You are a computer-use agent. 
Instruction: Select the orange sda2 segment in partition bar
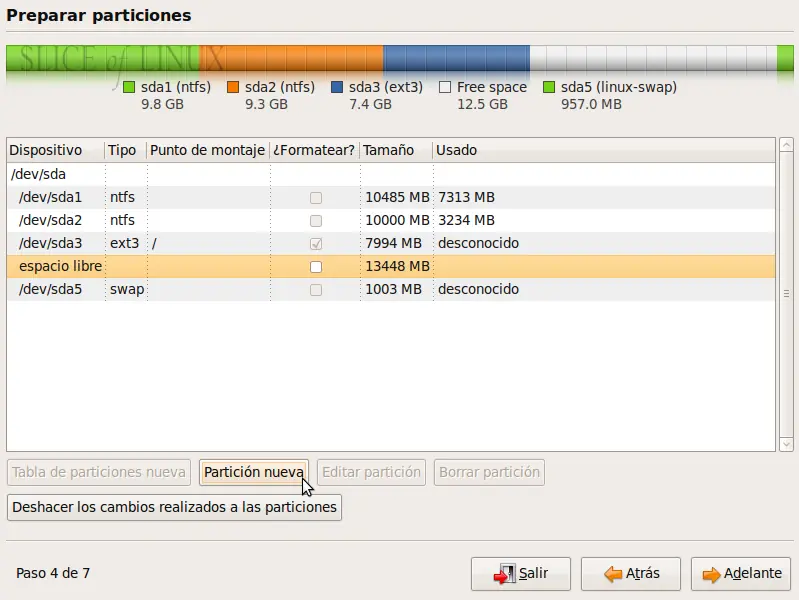click(x=291, y=58)
